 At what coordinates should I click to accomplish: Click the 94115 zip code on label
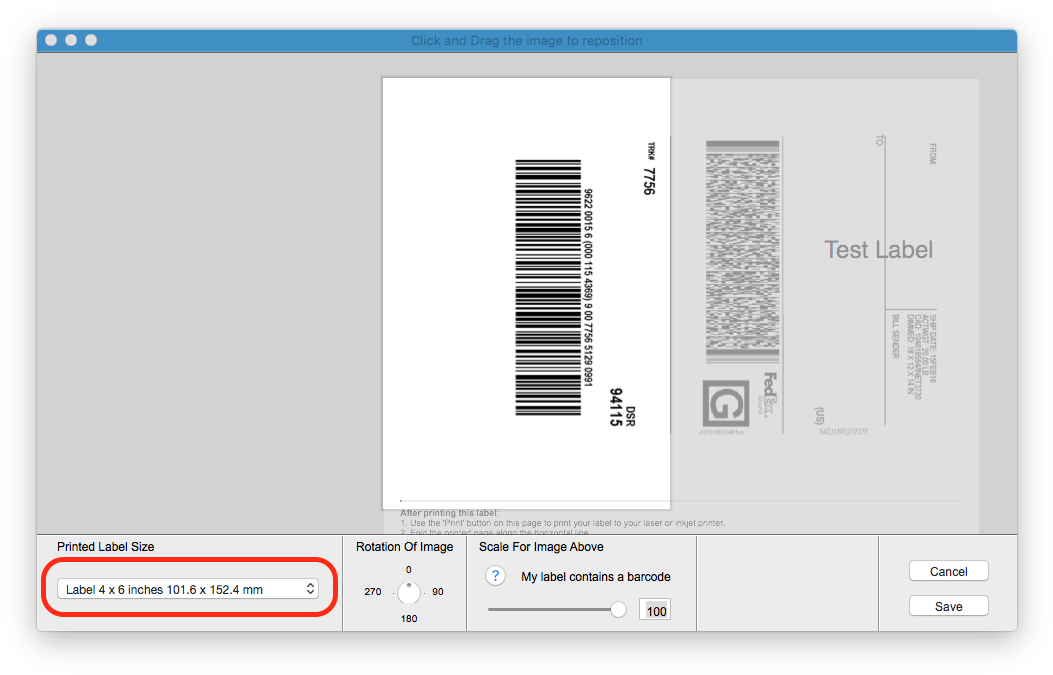pyautogui.click(x=616, y=407)
